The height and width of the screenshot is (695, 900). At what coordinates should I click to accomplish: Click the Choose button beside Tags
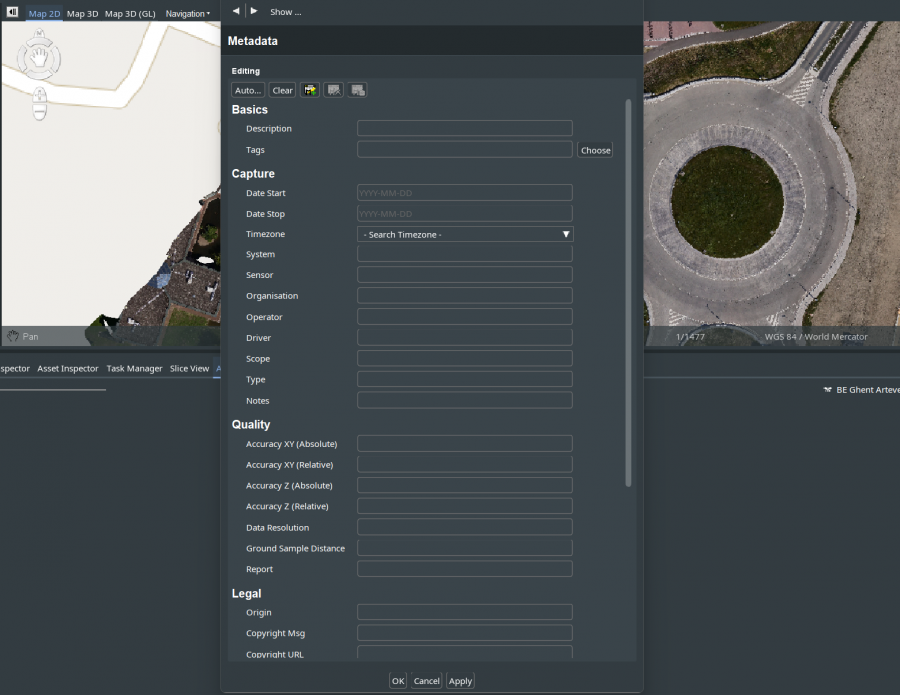point(595,150)
